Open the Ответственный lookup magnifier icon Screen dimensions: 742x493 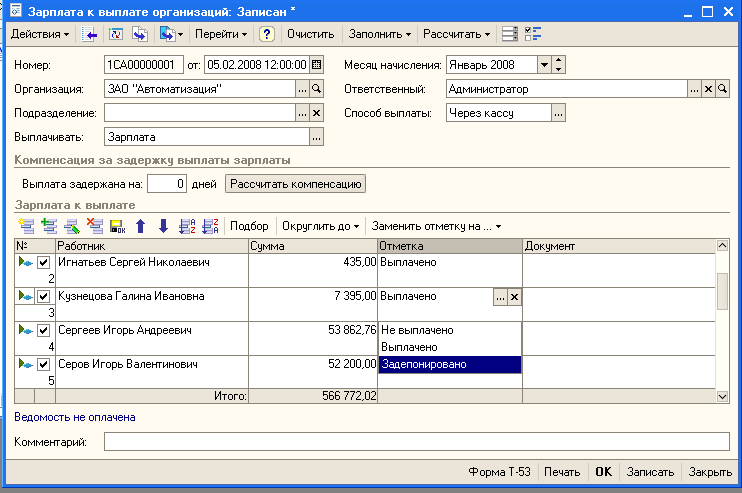click(x=722, y=89)
